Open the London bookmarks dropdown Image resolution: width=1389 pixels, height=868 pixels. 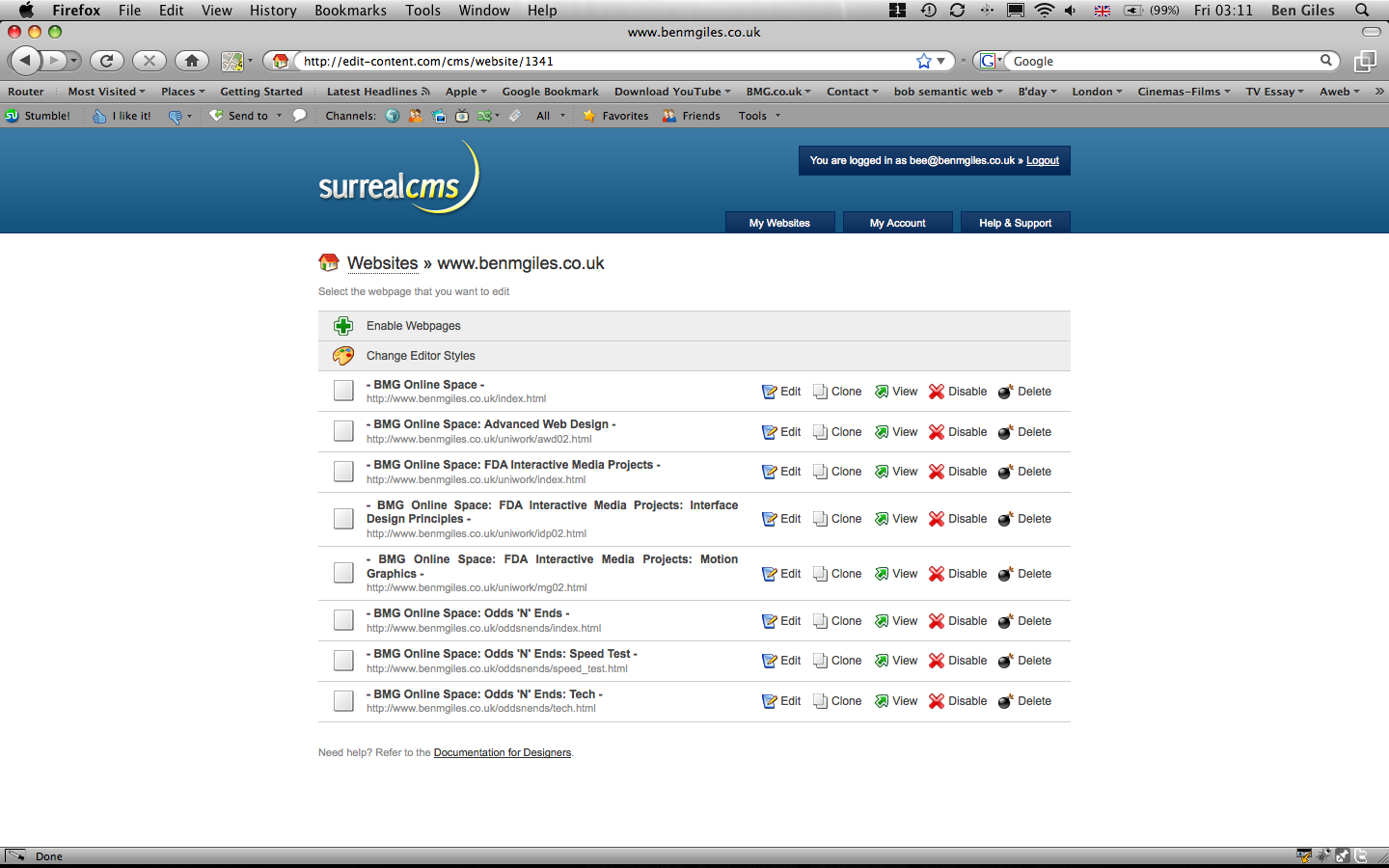(x=1097, y=92)
